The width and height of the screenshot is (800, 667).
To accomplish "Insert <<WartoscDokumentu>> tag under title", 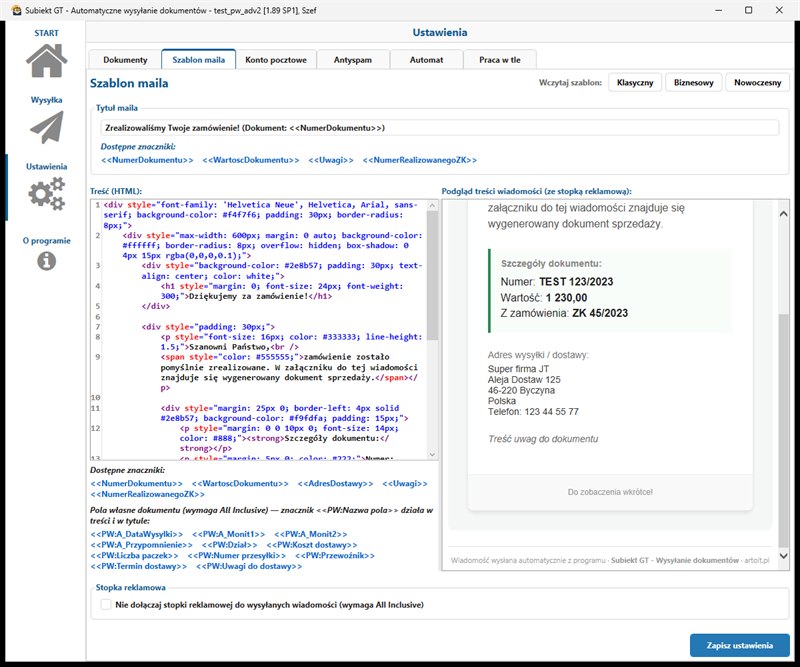I will pos(251,160).
